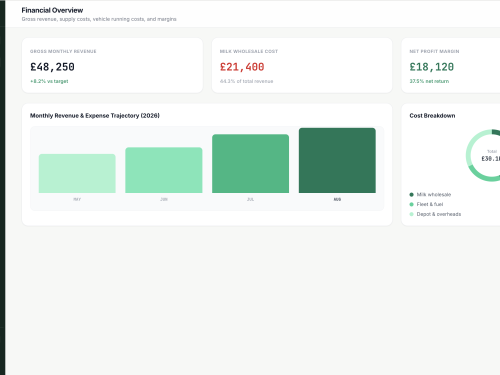Click the 'Fleet & fuel' legend label
Viewport: 500px width, 375px height.
coord(430,204)
